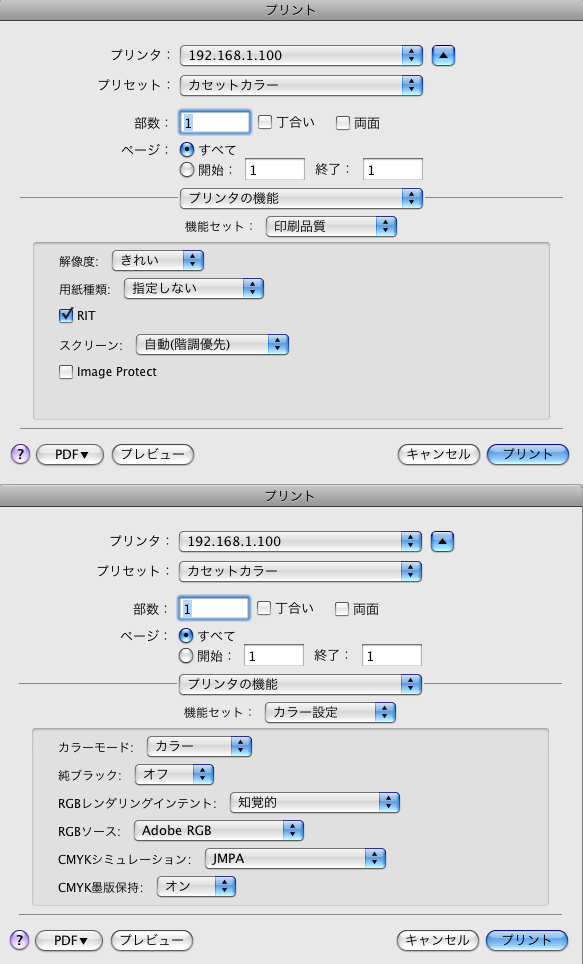Open the スクリーン dropdown showing 自動(階調優先)

[212, 344]
